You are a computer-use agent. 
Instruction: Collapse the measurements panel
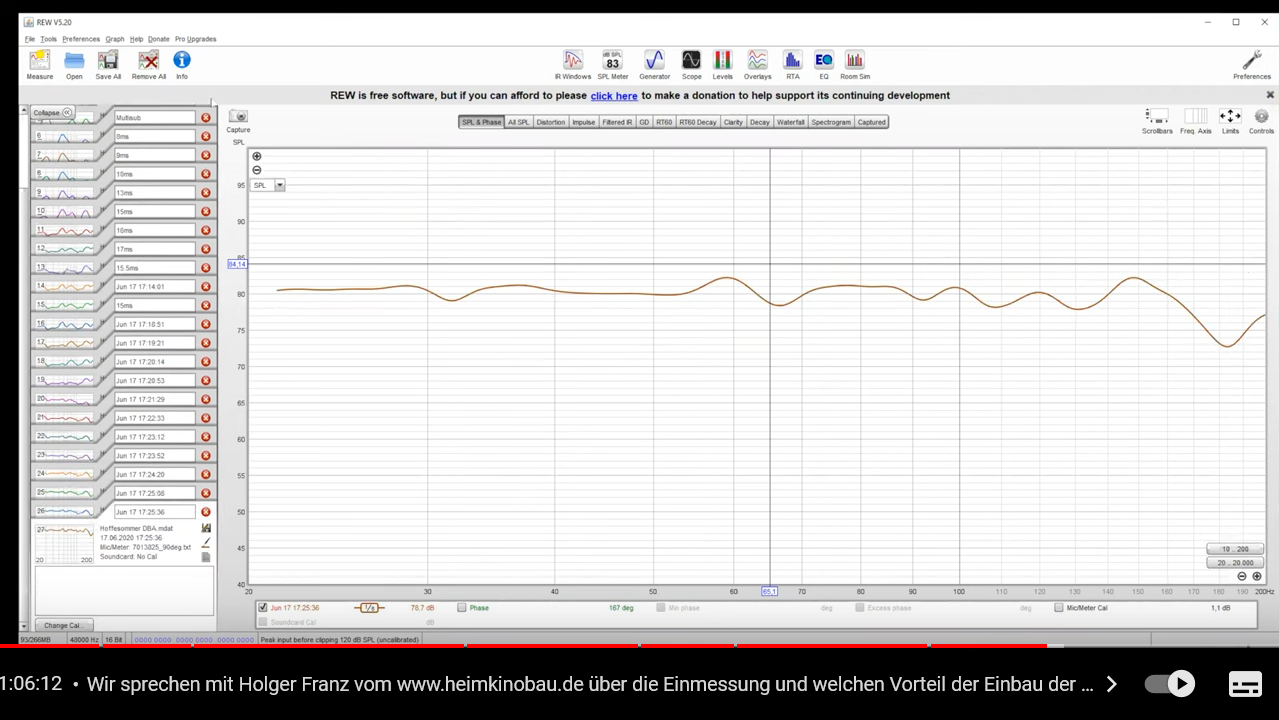click(x=52, y=113)
